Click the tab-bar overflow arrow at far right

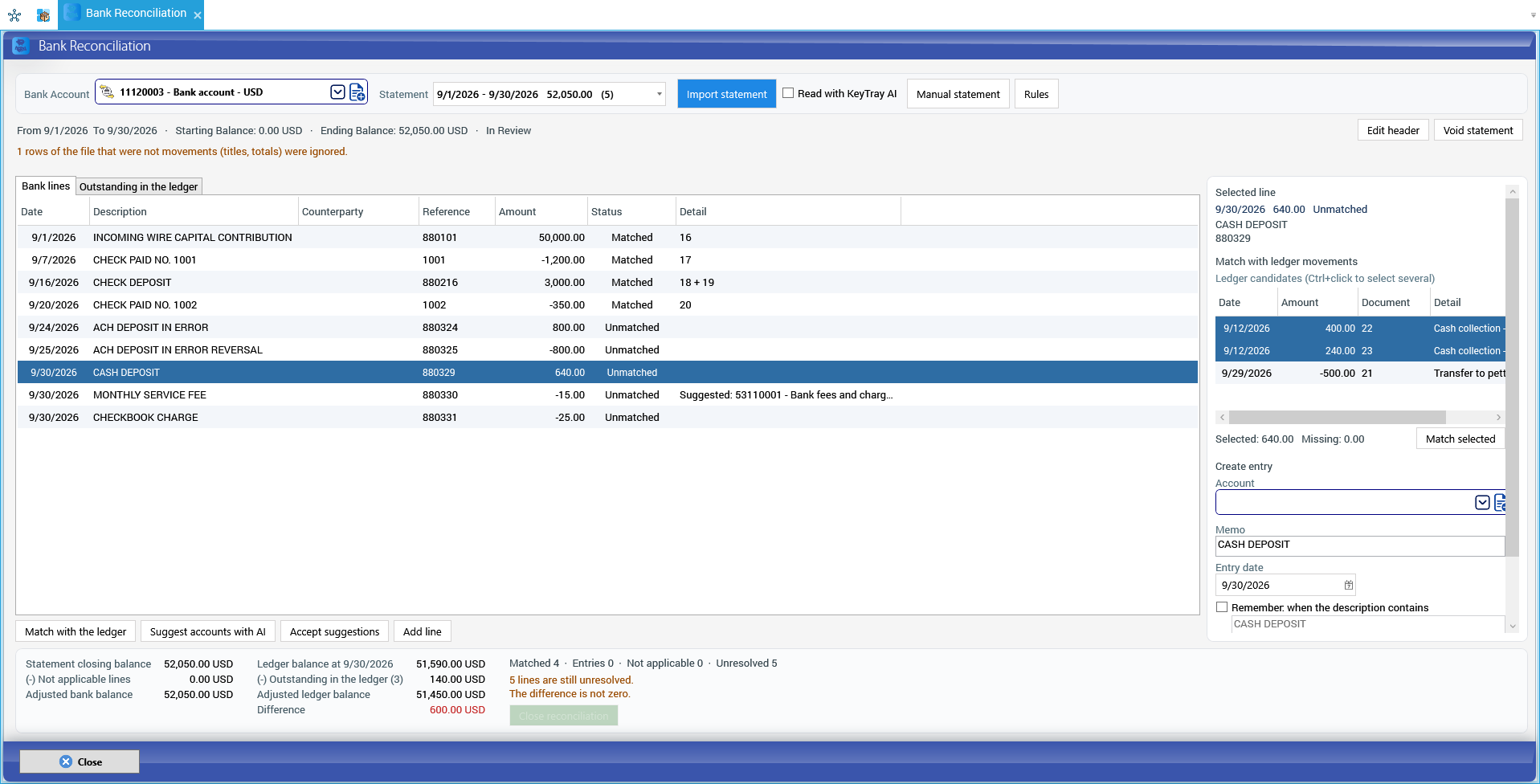pyautogui.click(x=1533, y=14)
